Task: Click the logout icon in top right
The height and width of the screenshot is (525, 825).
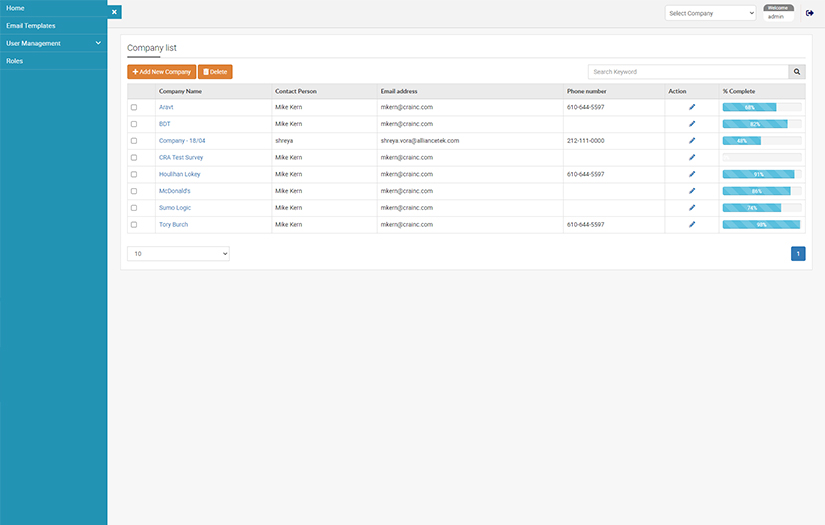Action: pyautogui.click(x=810, y=13)
